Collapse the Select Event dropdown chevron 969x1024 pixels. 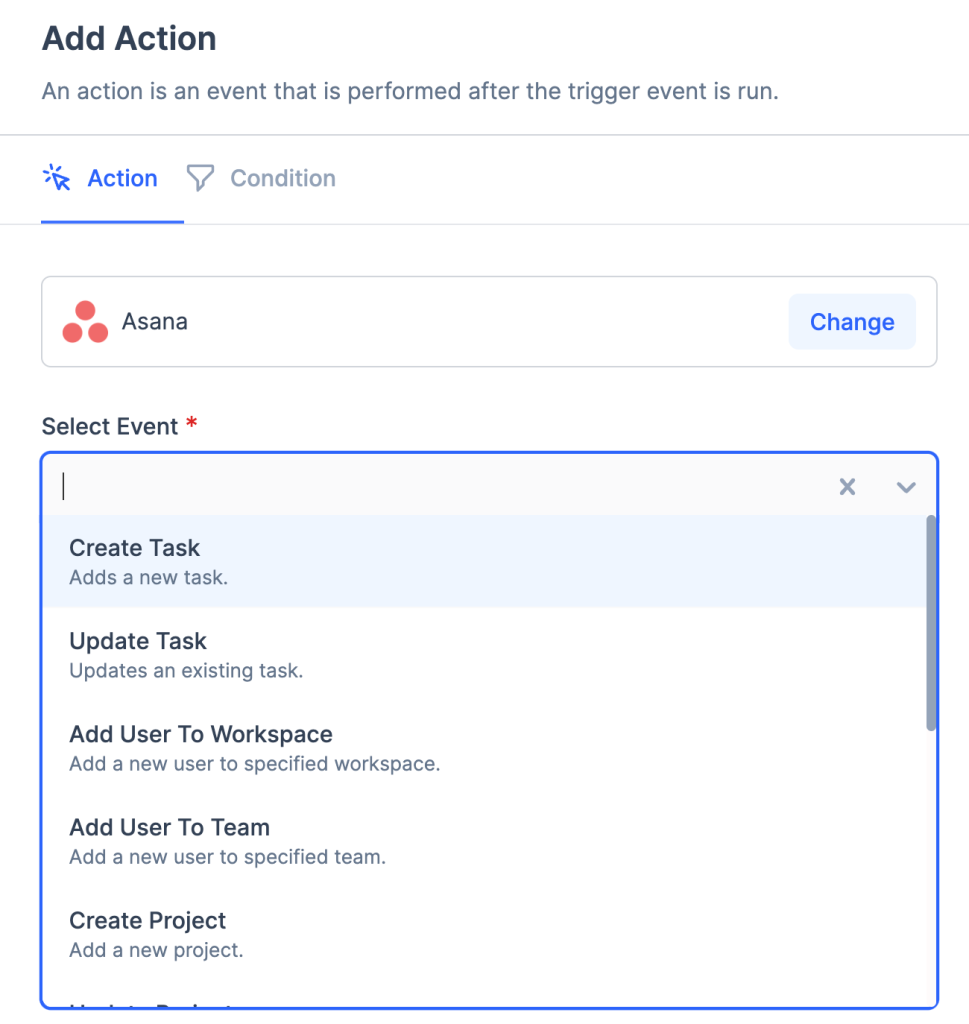click(906, 487)
